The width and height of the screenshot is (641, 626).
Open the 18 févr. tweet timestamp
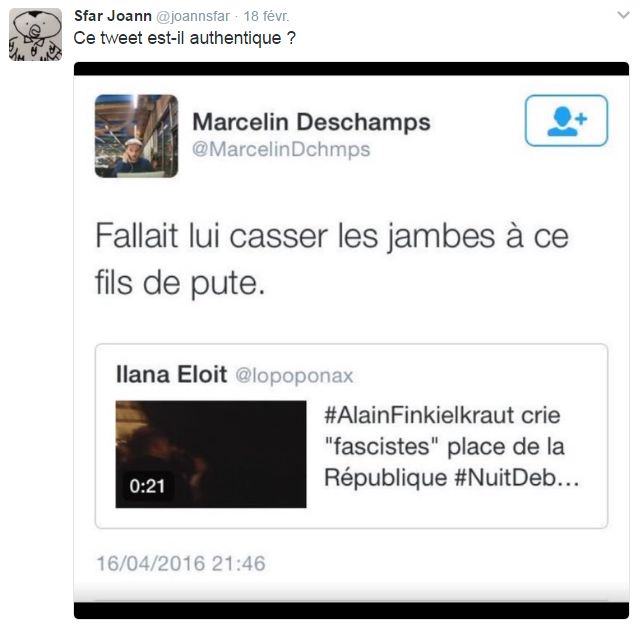click(266, 16)
